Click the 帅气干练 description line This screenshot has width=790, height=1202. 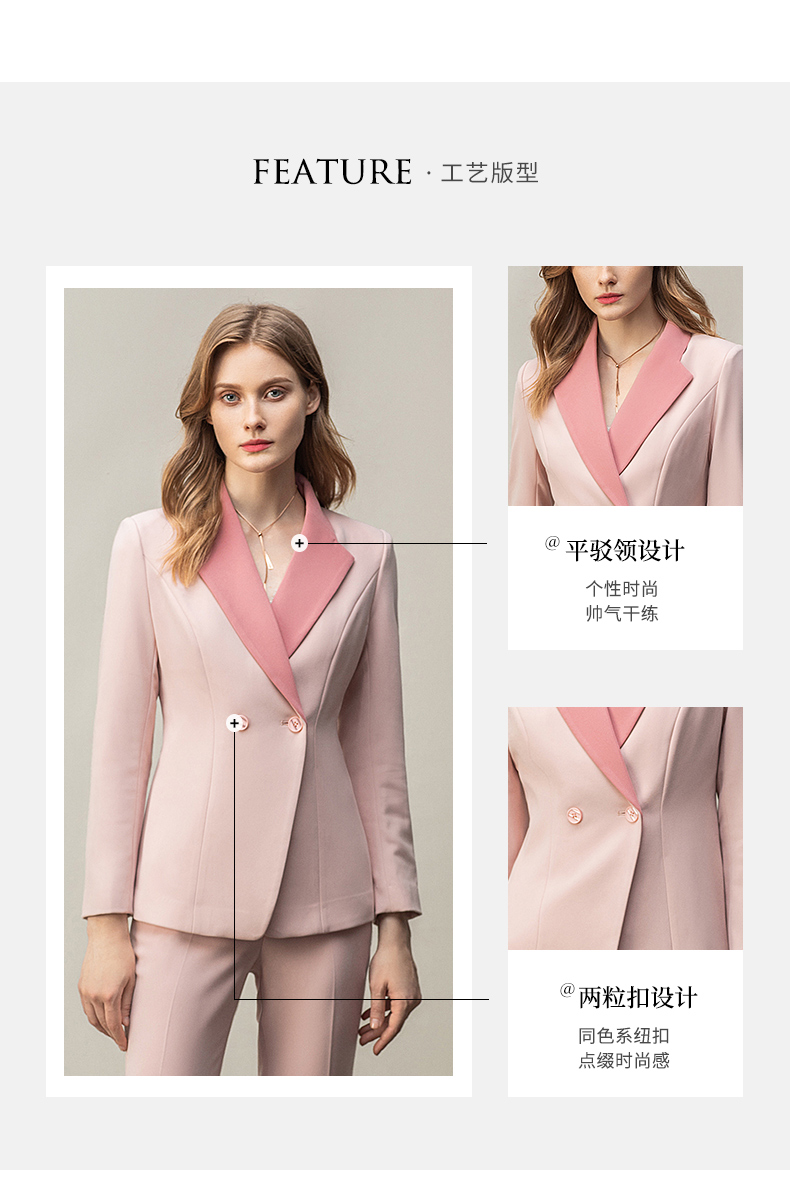click(x=622, y=613)
